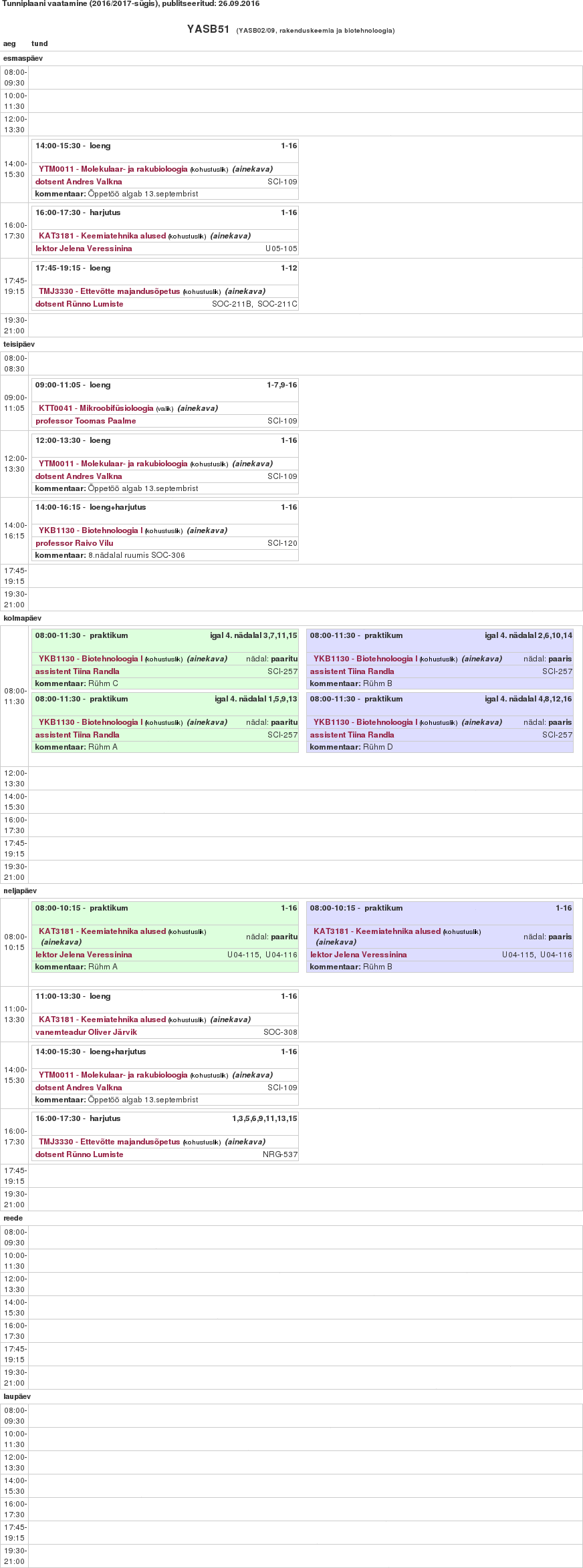This screenshot has height=1568, width=583.
Task: Open the KTT0041 - Mikroobifüsioloogia course link
Action: point(96,408)
